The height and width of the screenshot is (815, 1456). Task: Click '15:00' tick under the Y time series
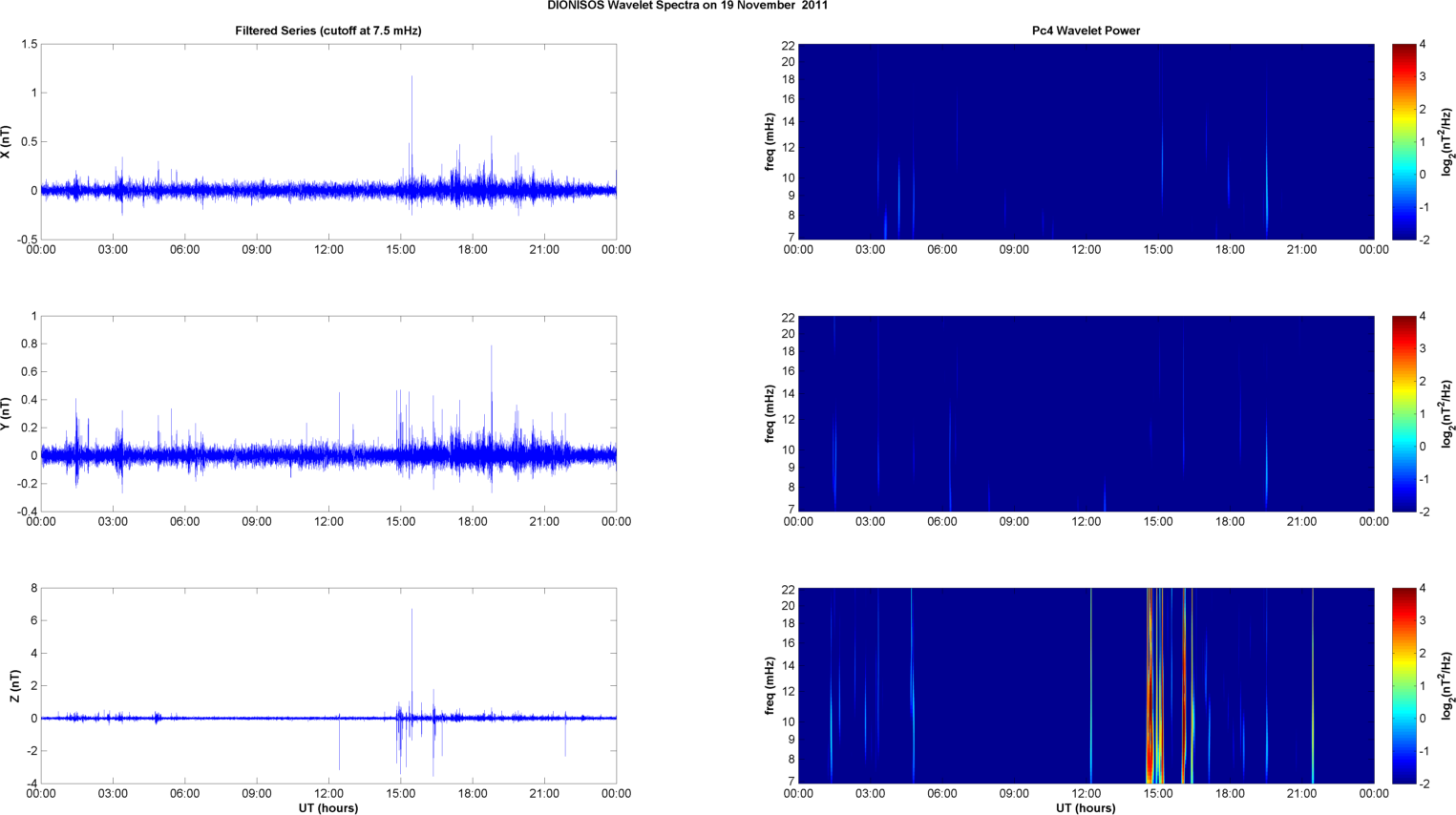[x=401, y=522]
